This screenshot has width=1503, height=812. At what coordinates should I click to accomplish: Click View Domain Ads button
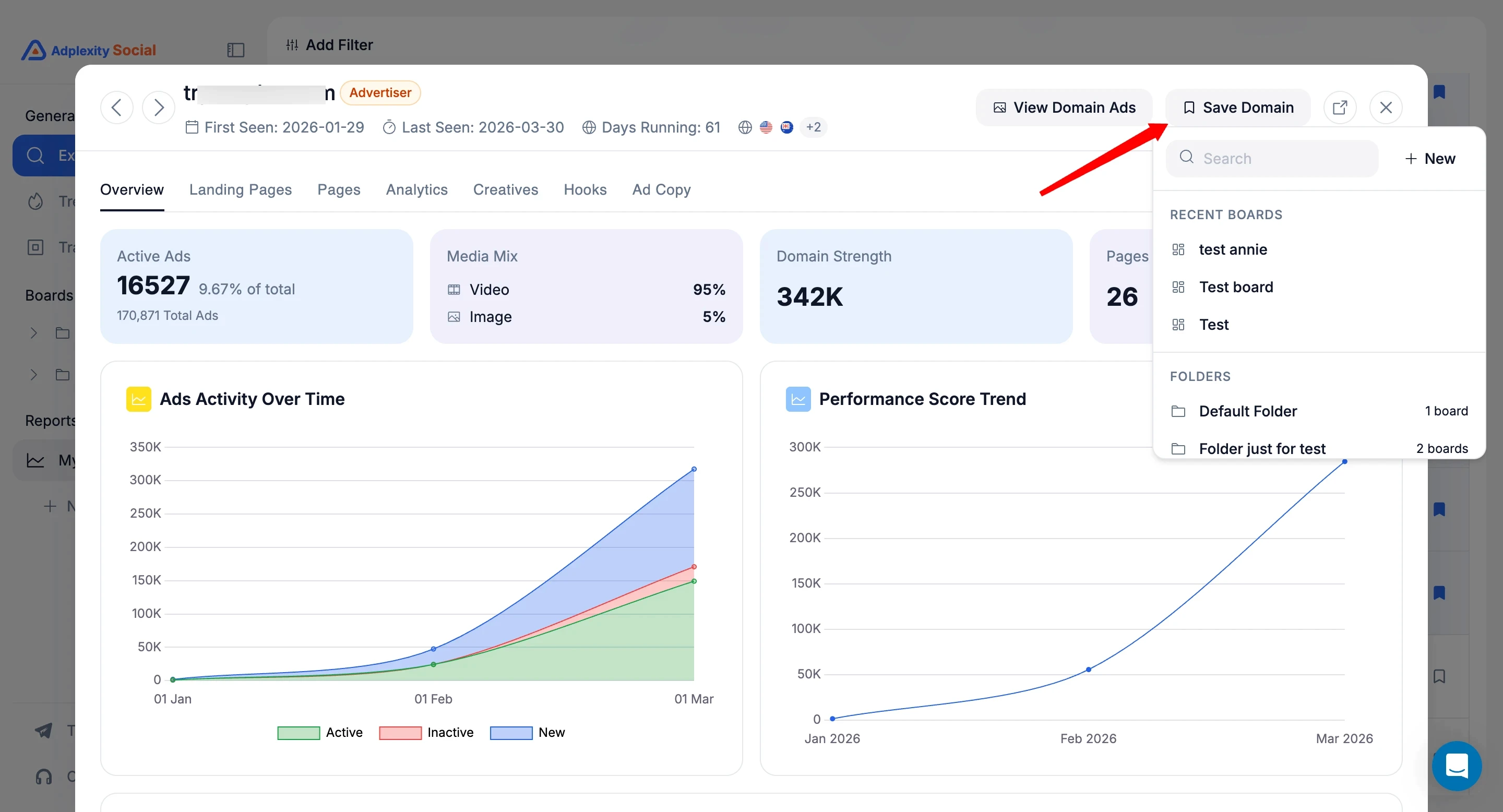tap(1064, 108)
